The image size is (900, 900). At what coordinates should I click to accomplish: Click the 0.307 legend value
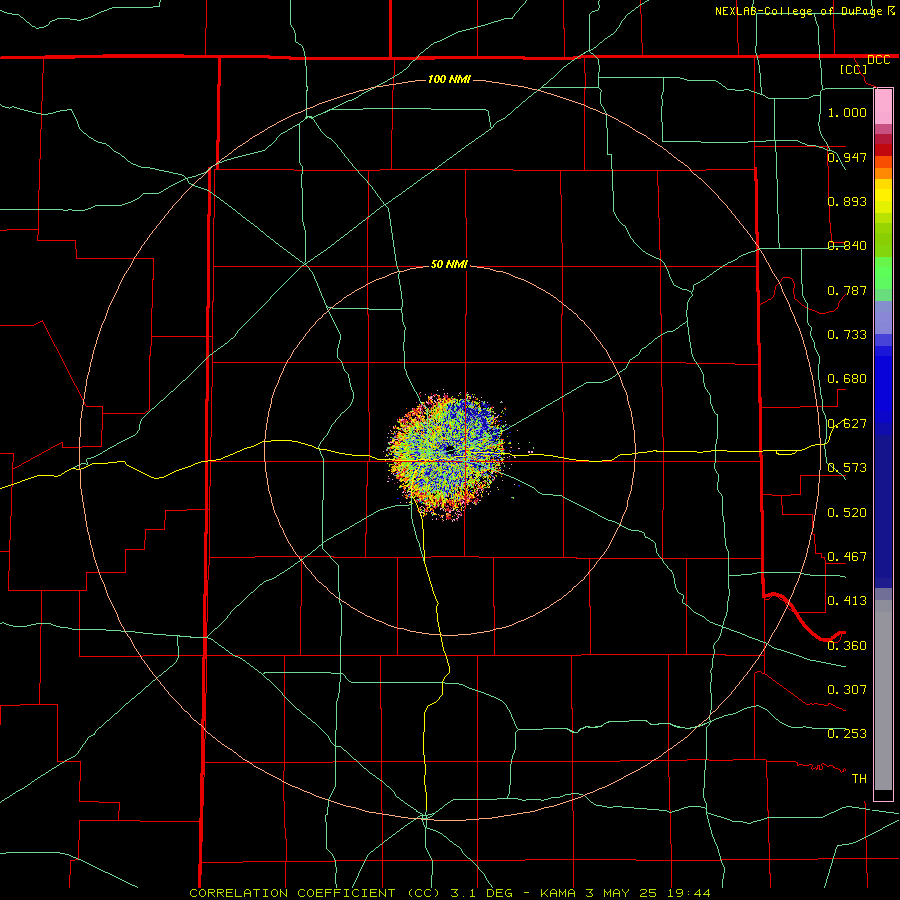[x=847, y=689]
